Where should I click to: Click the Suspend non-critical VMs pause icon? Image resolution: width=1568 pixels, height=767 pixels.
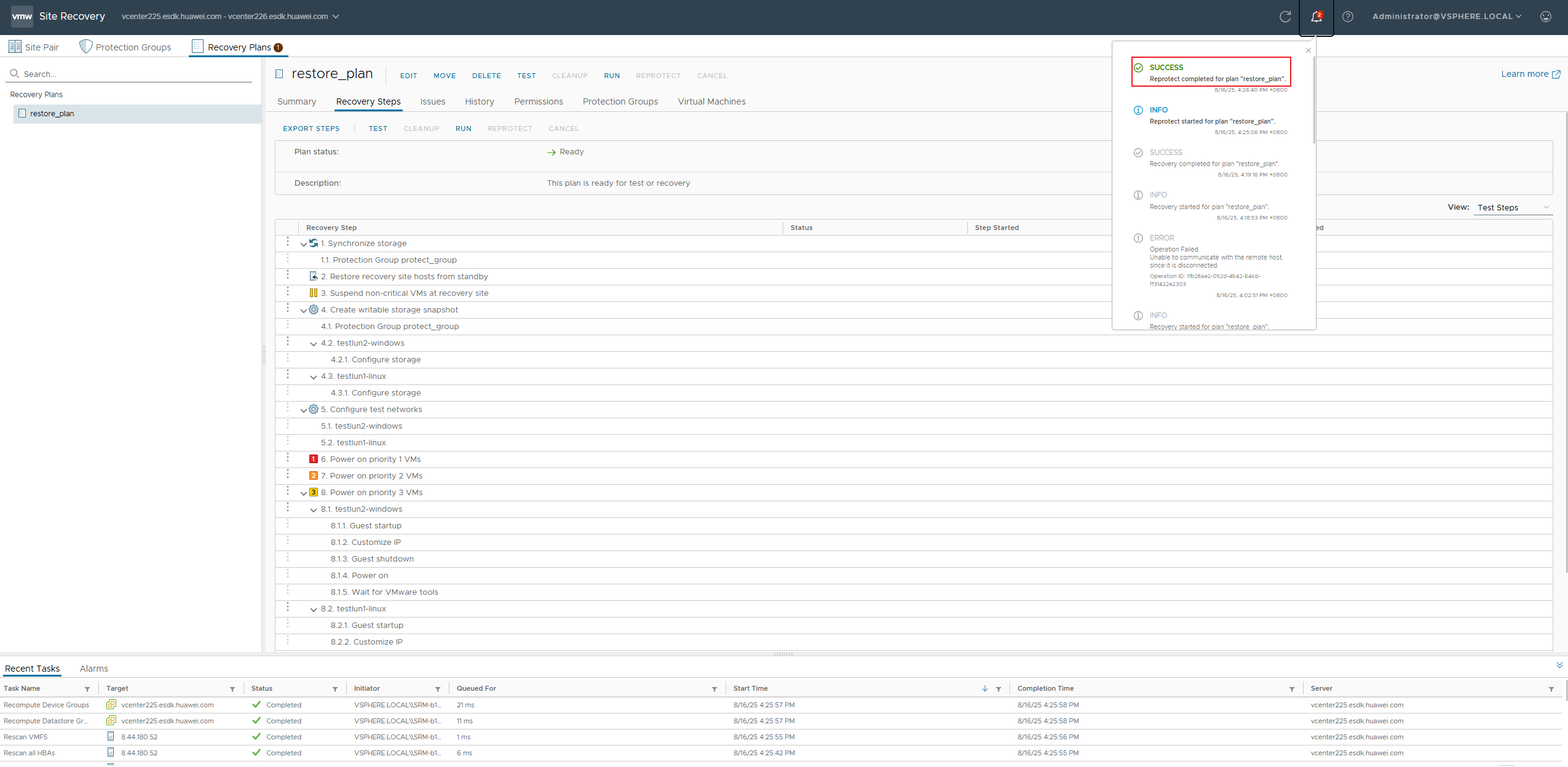point(314,293)
